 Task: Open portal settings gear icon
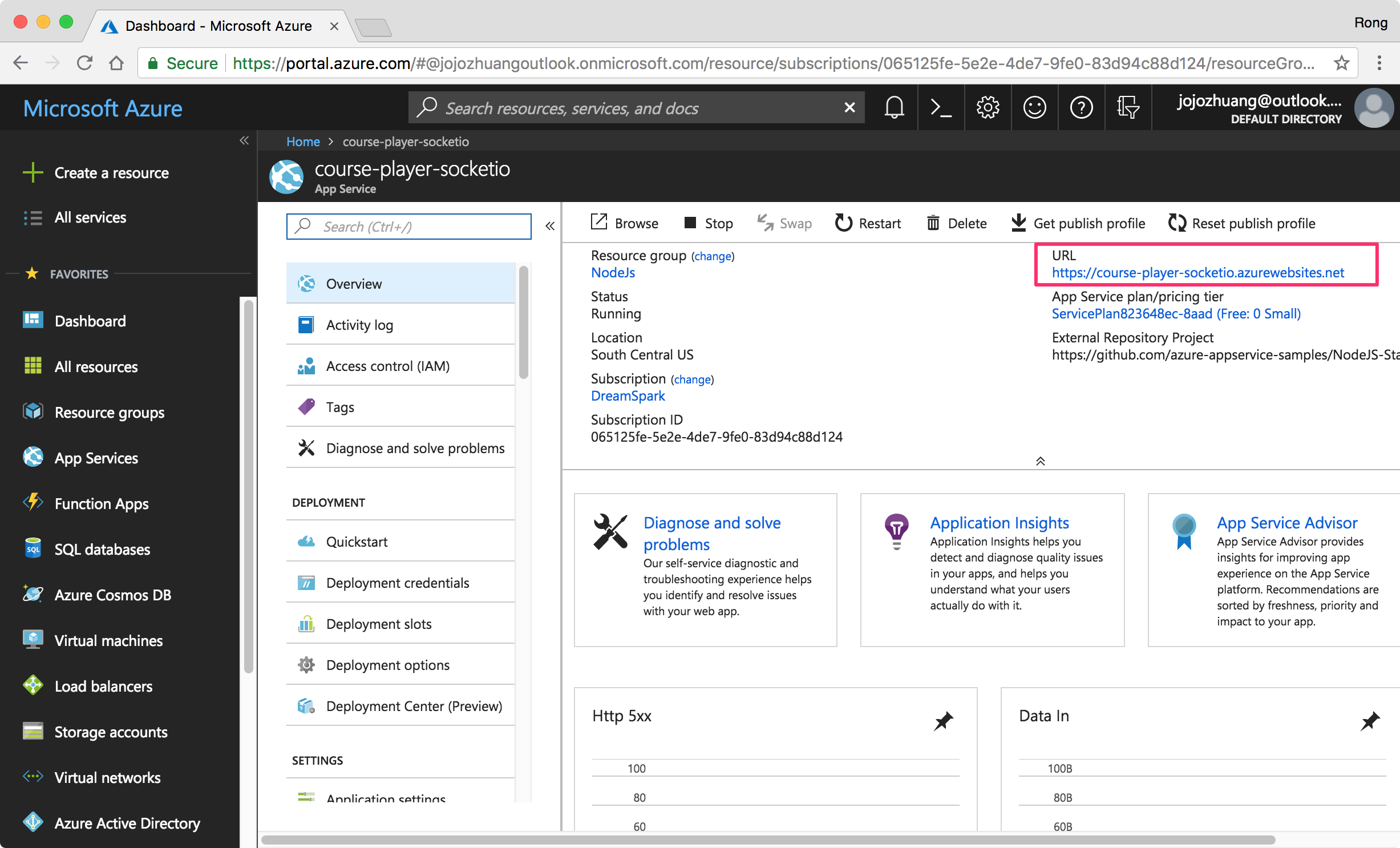click(988, 107)
